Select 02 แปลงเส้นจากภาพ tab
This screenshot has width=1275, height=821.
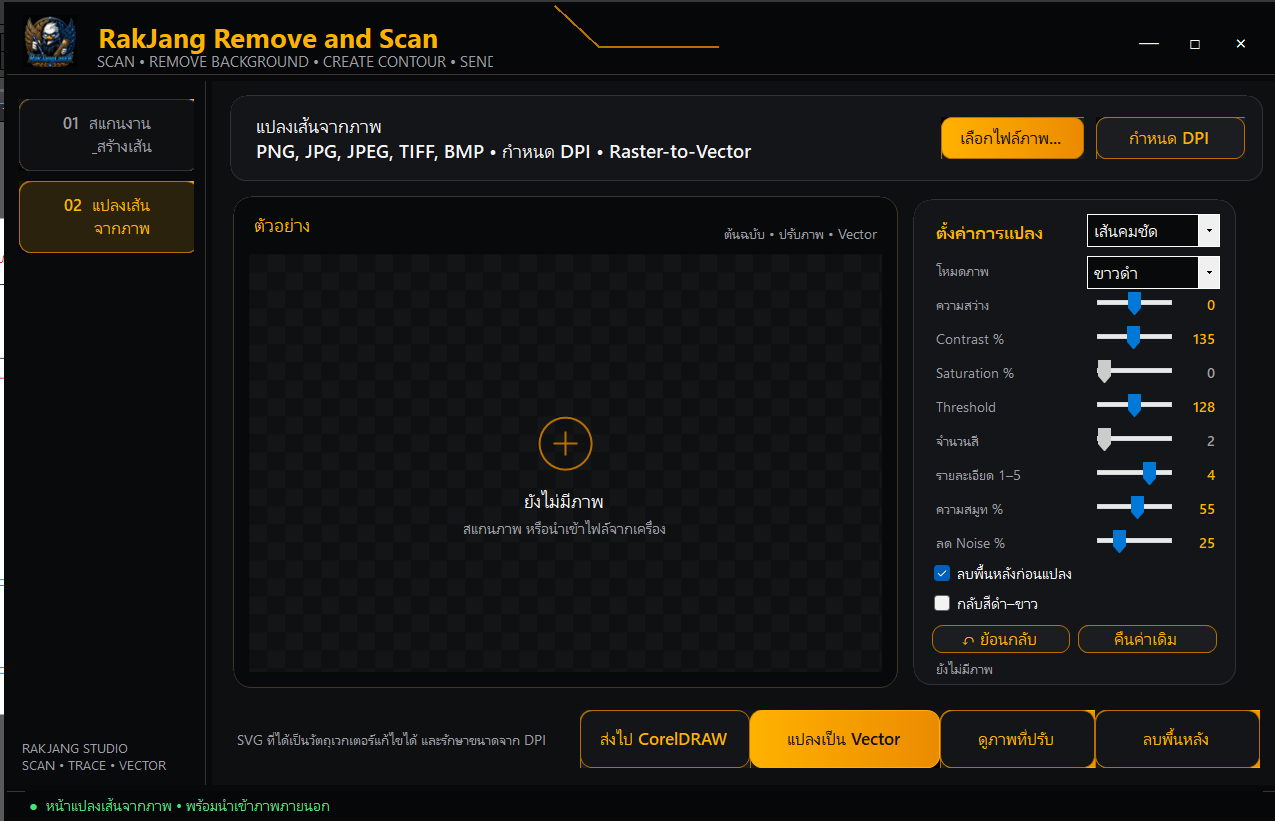pos(107,217)
